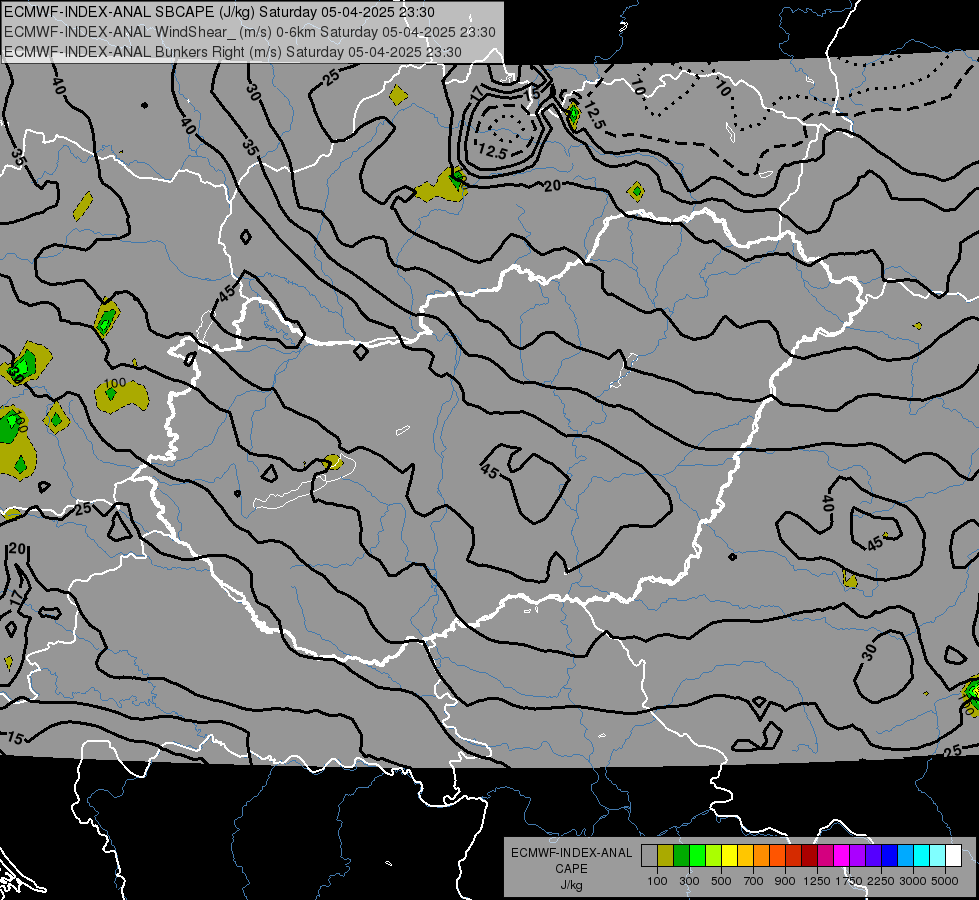Image resolution: width=979 pixels, height=900 pixels.
Task: Click the legend scale value 500
Action: tap(721, 881)
